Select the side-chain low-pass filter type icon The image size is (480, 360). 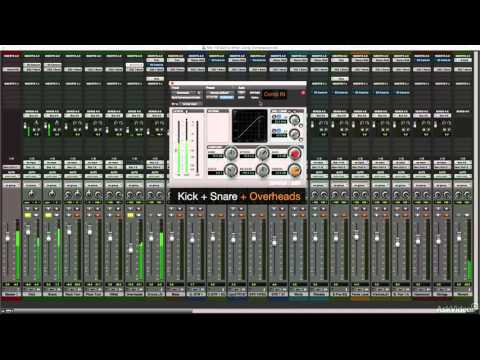(x=279, y=130)
